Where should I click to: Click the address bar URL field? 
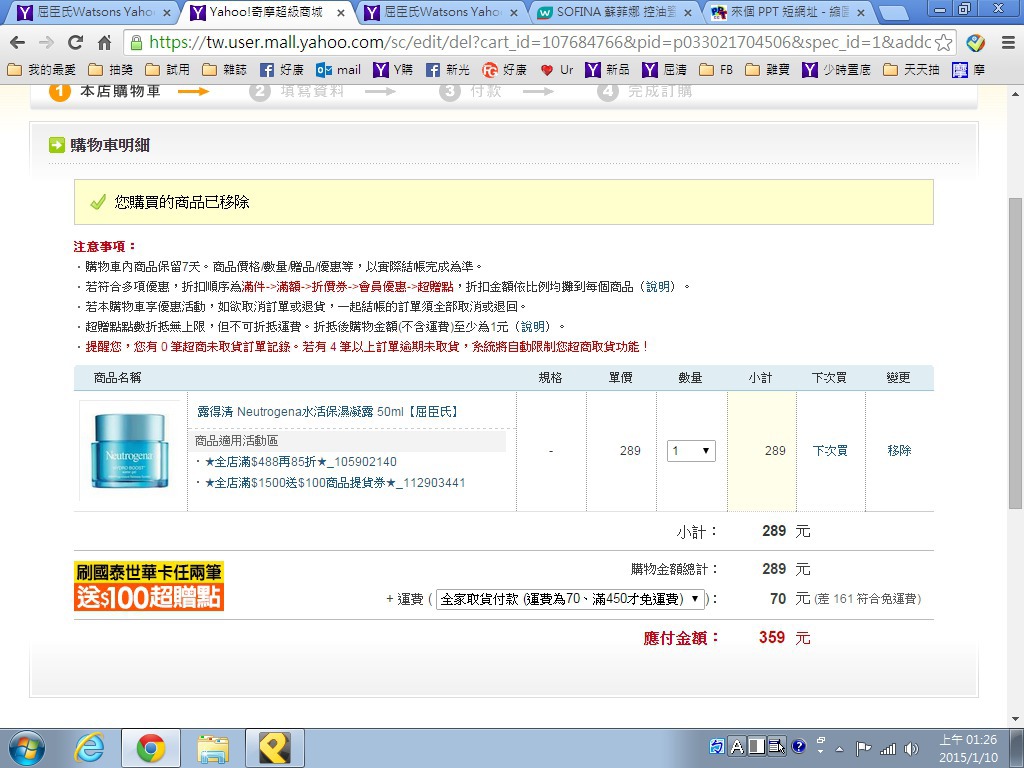[539, 43]
